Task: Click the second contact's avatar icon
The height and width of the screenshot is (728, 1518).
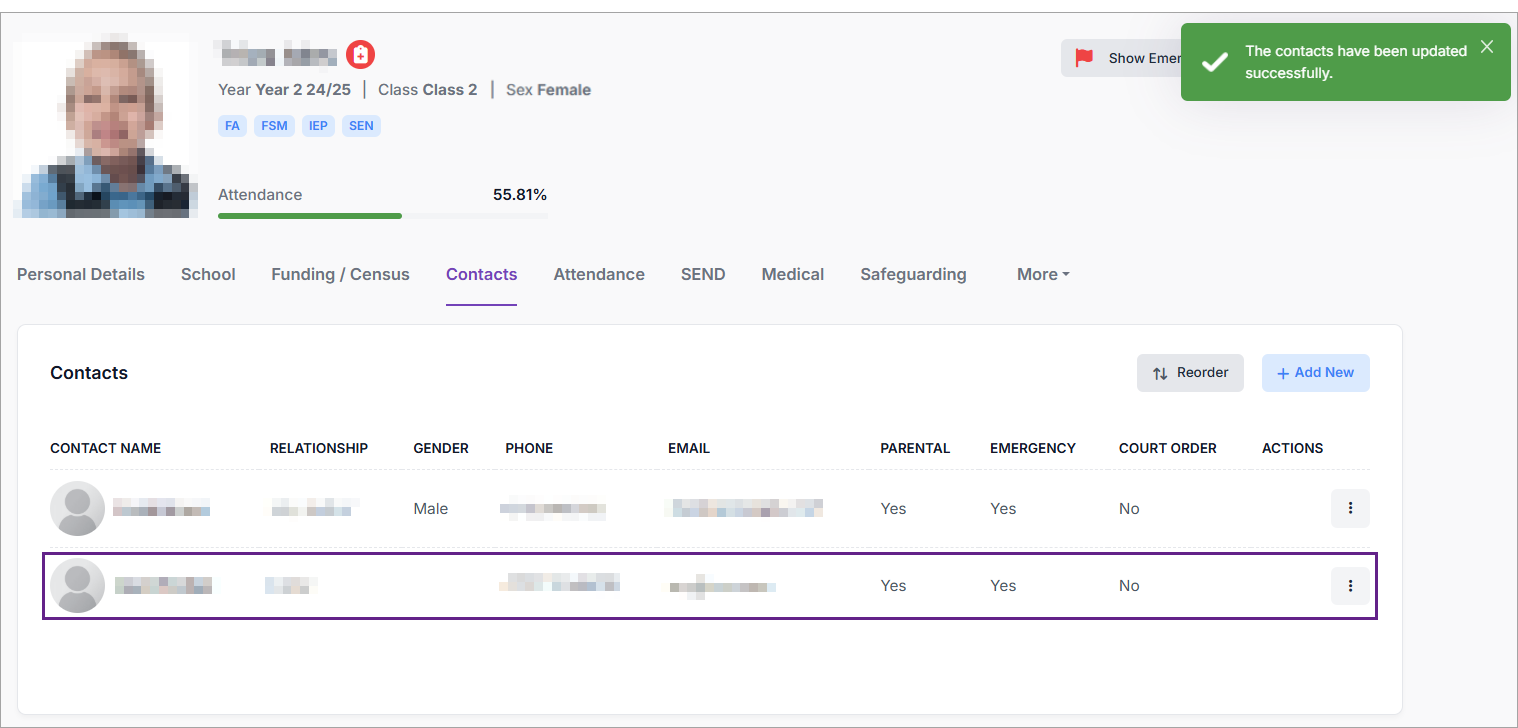Action: 77,586
